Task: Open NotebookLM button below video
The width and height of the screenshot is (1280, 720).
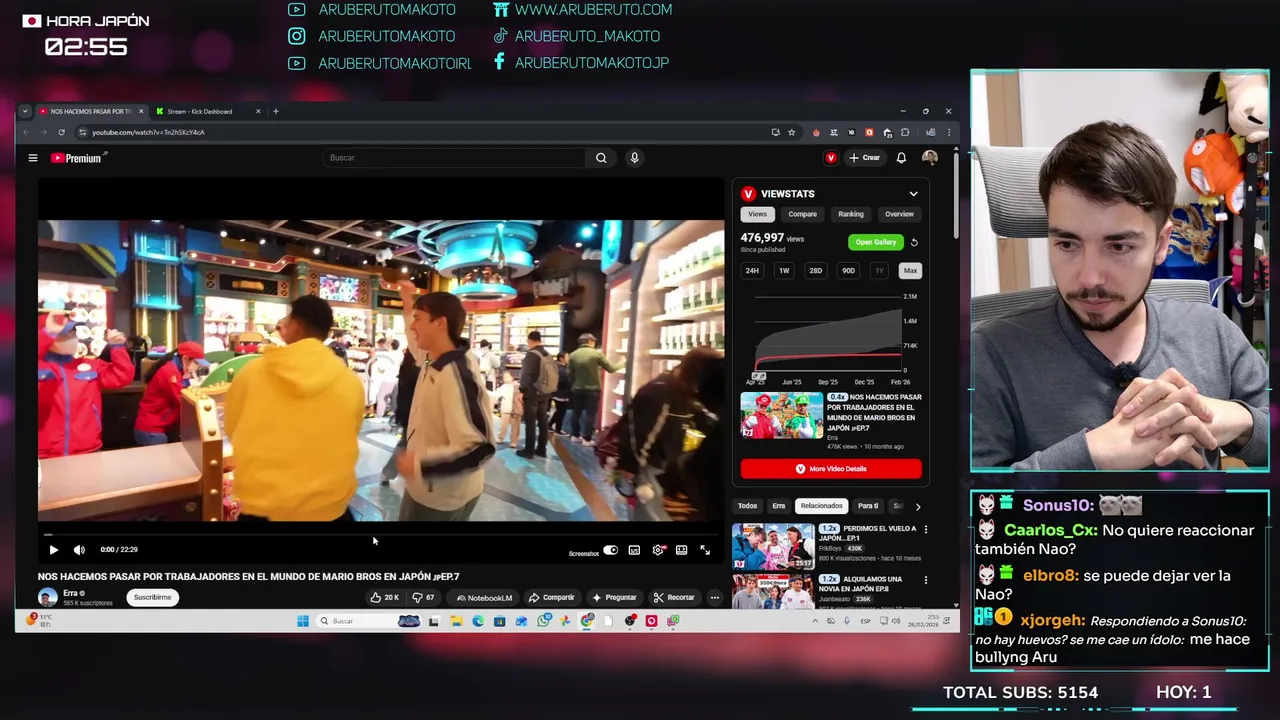Action: pyautogui.click(x=484, y=598)
